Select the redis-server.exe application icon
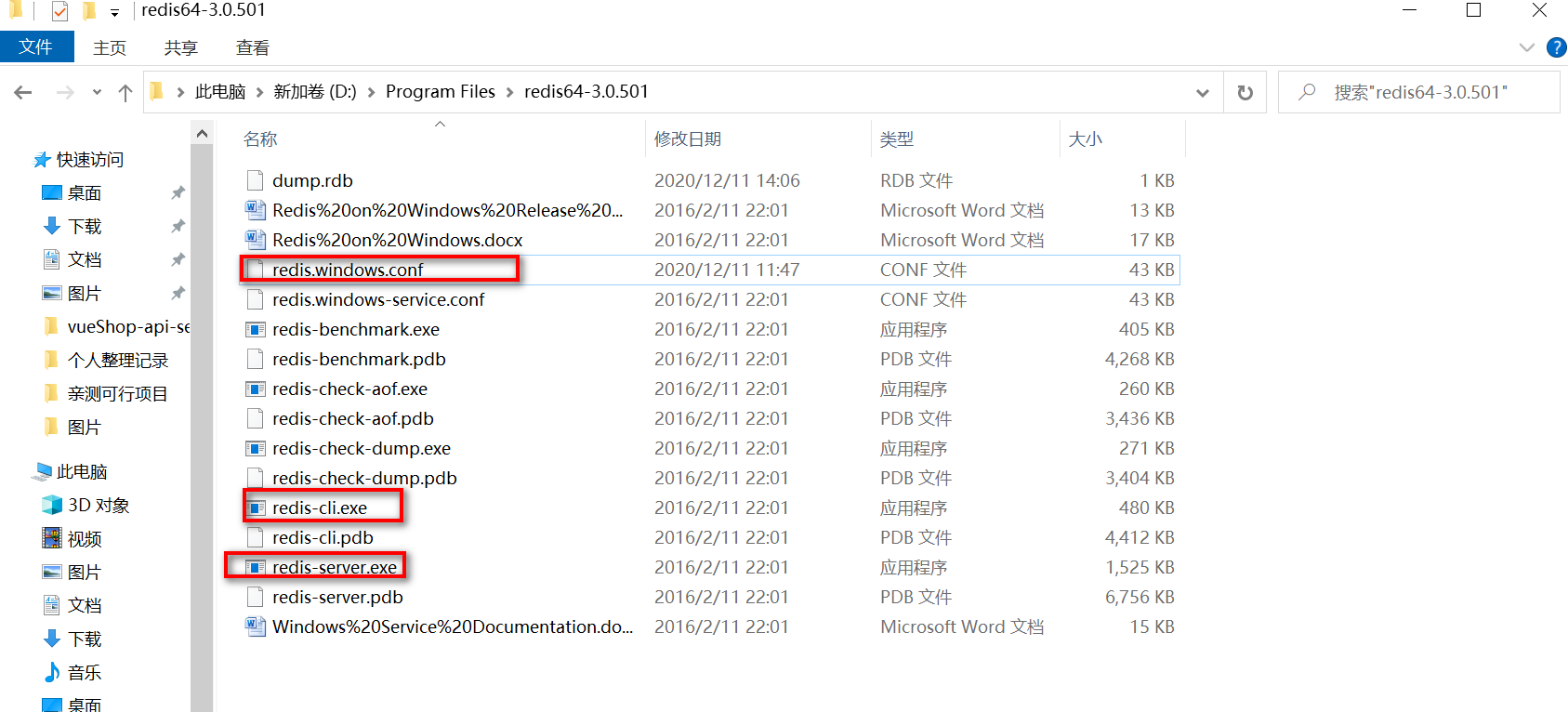Screen dimensions: 1568x712 (255, 567)
